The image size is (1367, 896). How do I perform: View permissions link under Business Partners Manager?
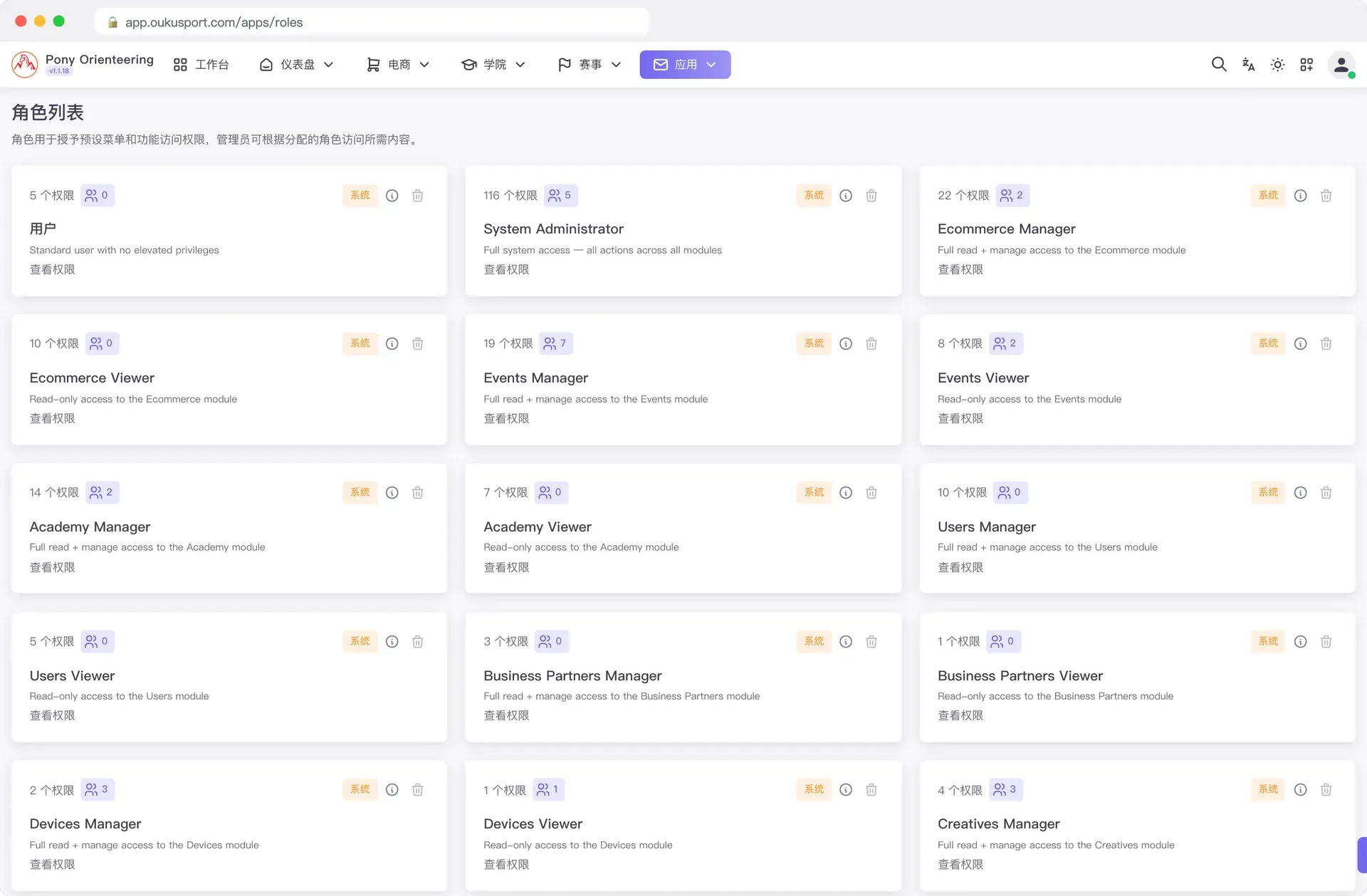coord(506,715)
